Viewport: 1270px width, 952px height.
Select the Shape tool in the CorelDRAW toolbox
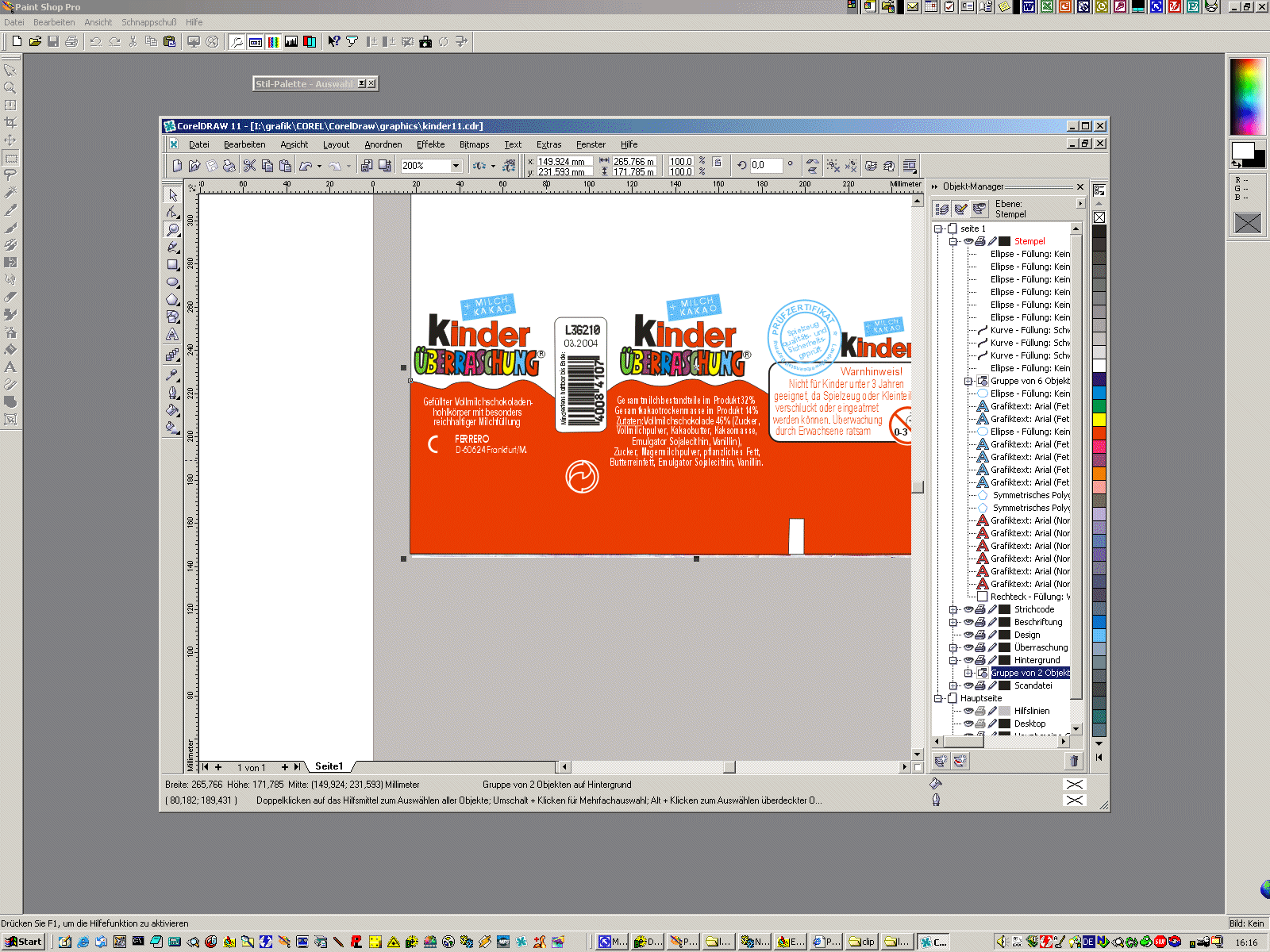coord(172,213)
